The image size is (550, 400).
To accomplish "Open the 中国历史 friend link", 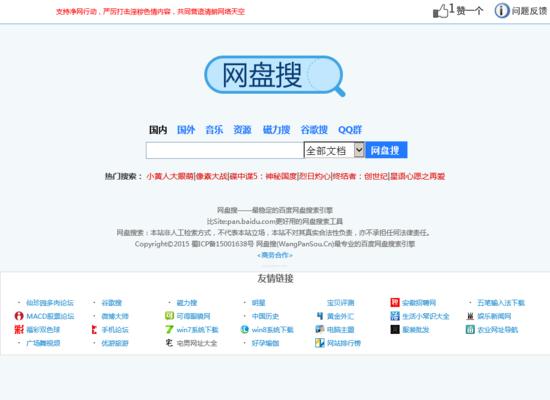I will pos(266,316).
